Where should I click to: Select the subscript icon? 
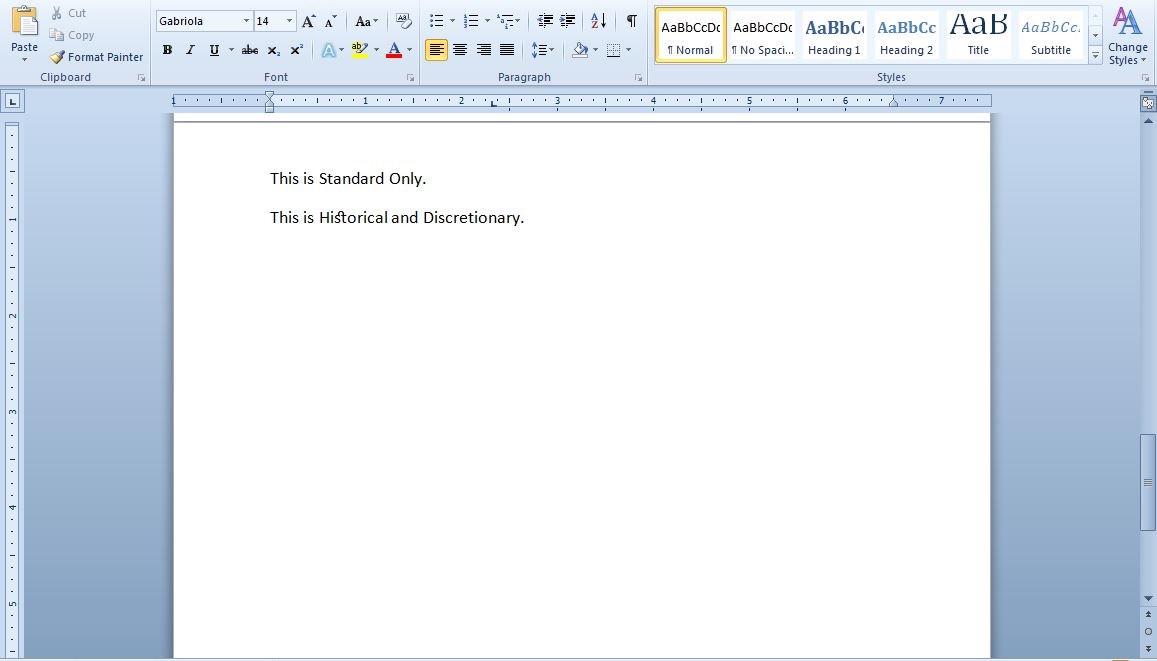coord(271,49)
